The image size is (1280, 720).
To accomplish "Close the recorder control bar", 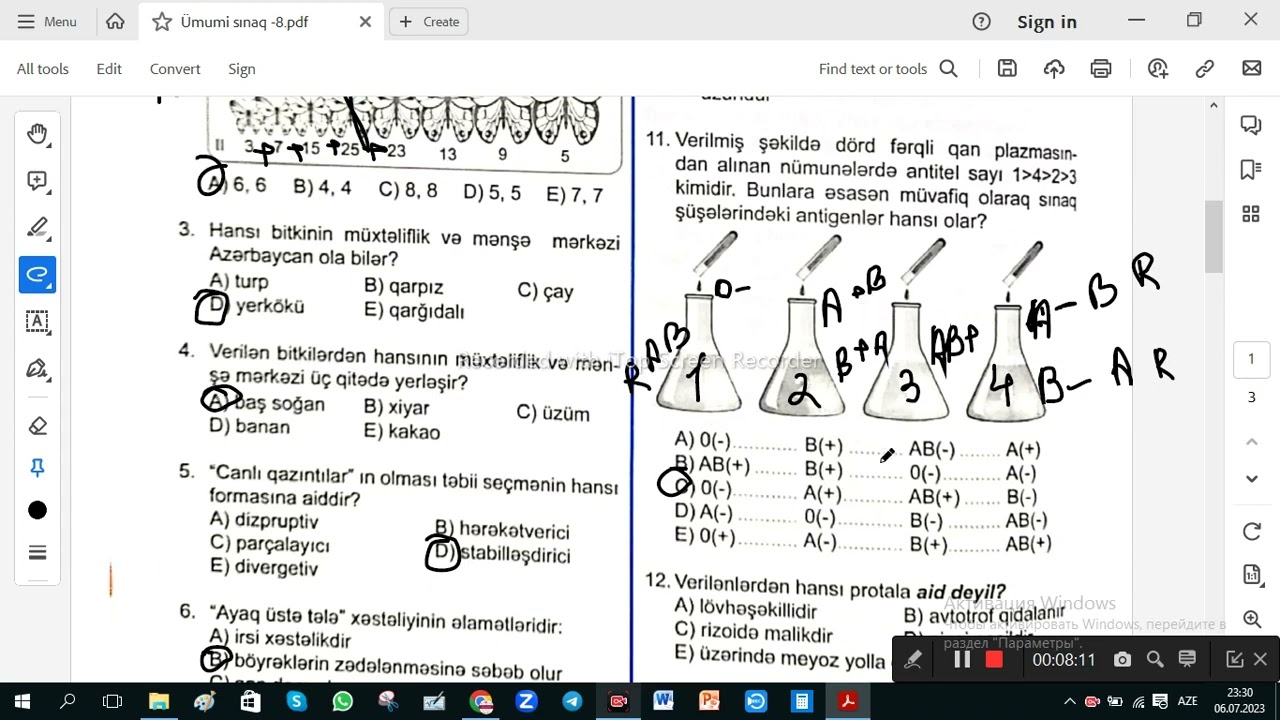I will 1260,660.
